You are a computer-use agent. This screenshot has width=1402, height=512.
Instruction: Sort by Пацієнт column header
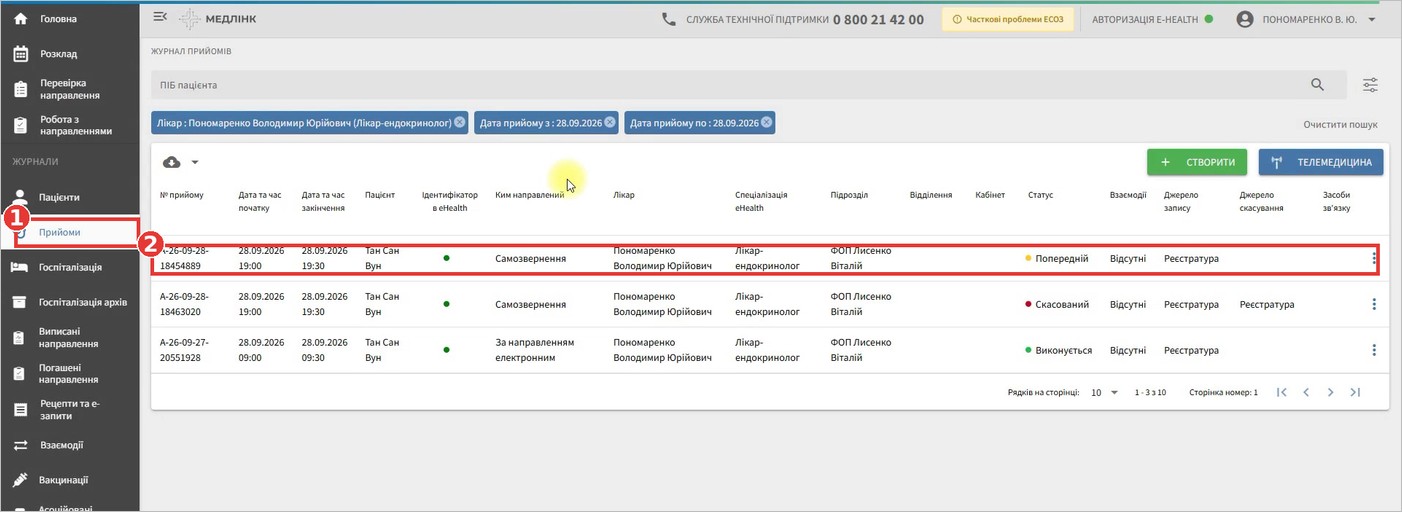click(380, 195)
